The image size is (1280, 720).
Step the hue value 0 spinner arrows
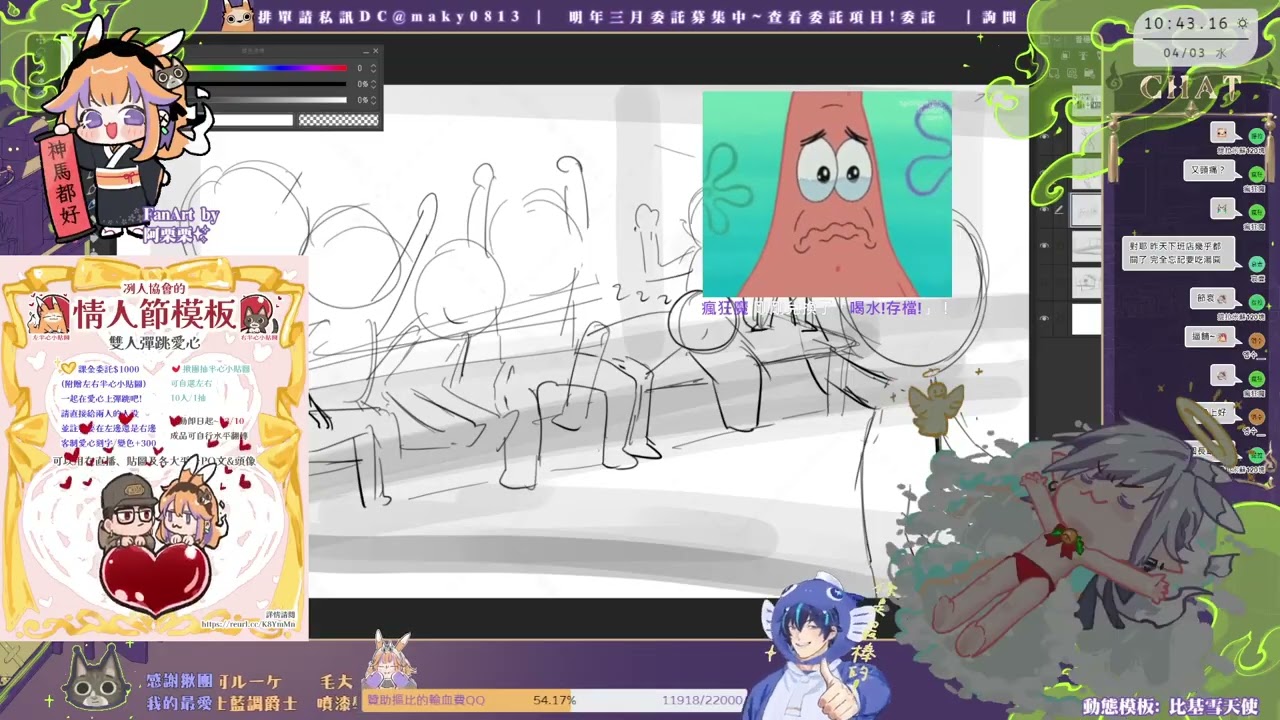click(x=374, y=68)
